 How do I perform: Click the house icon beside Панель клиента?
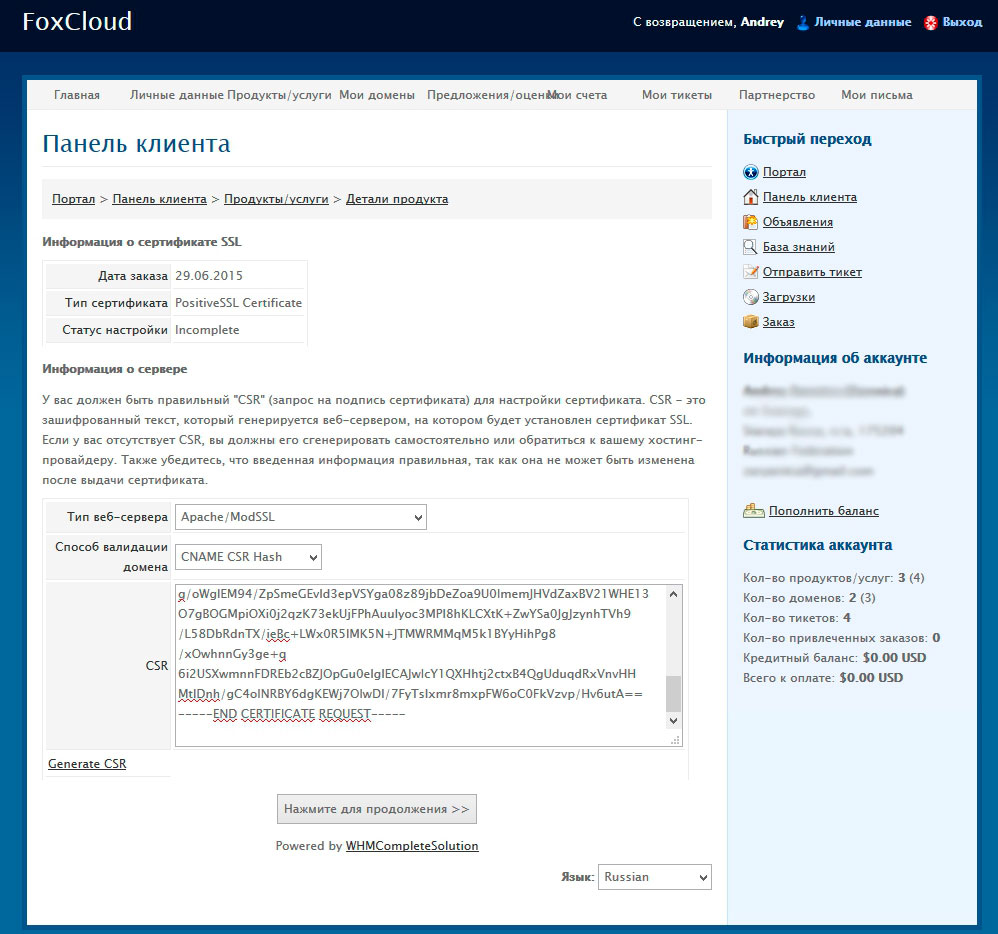[x=750, y=197]
